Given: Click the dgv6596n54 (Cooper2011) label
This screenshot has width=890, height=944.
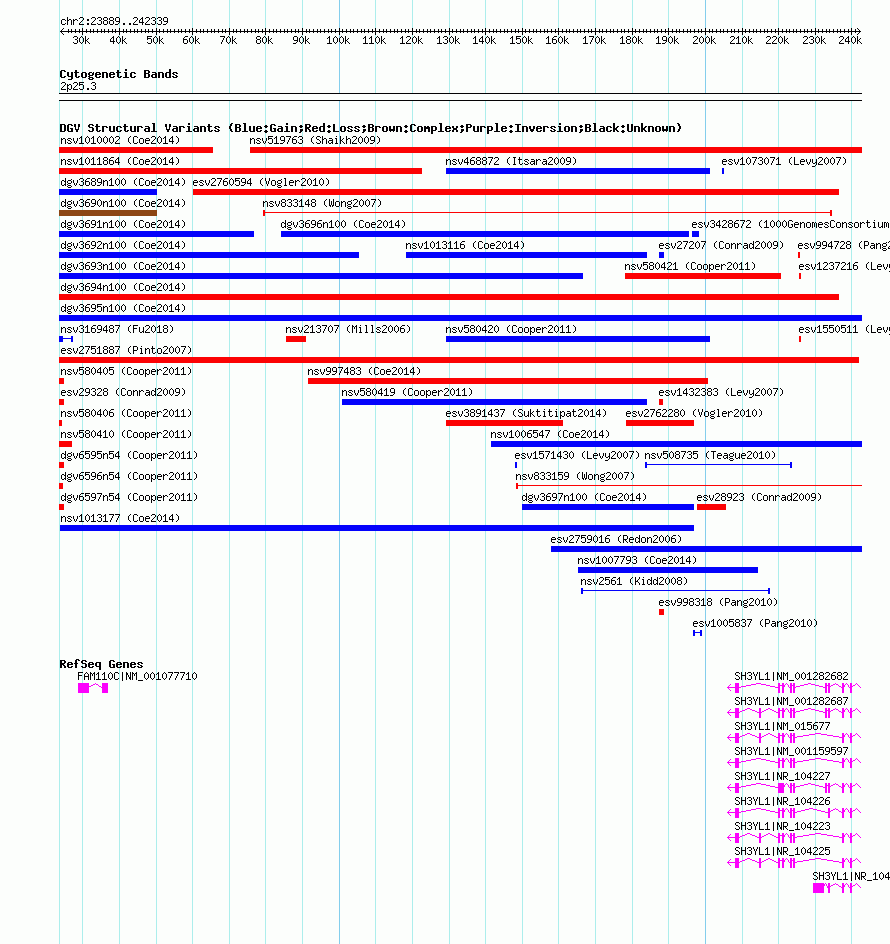Looking at the screenshot, I should pos(129,477).
